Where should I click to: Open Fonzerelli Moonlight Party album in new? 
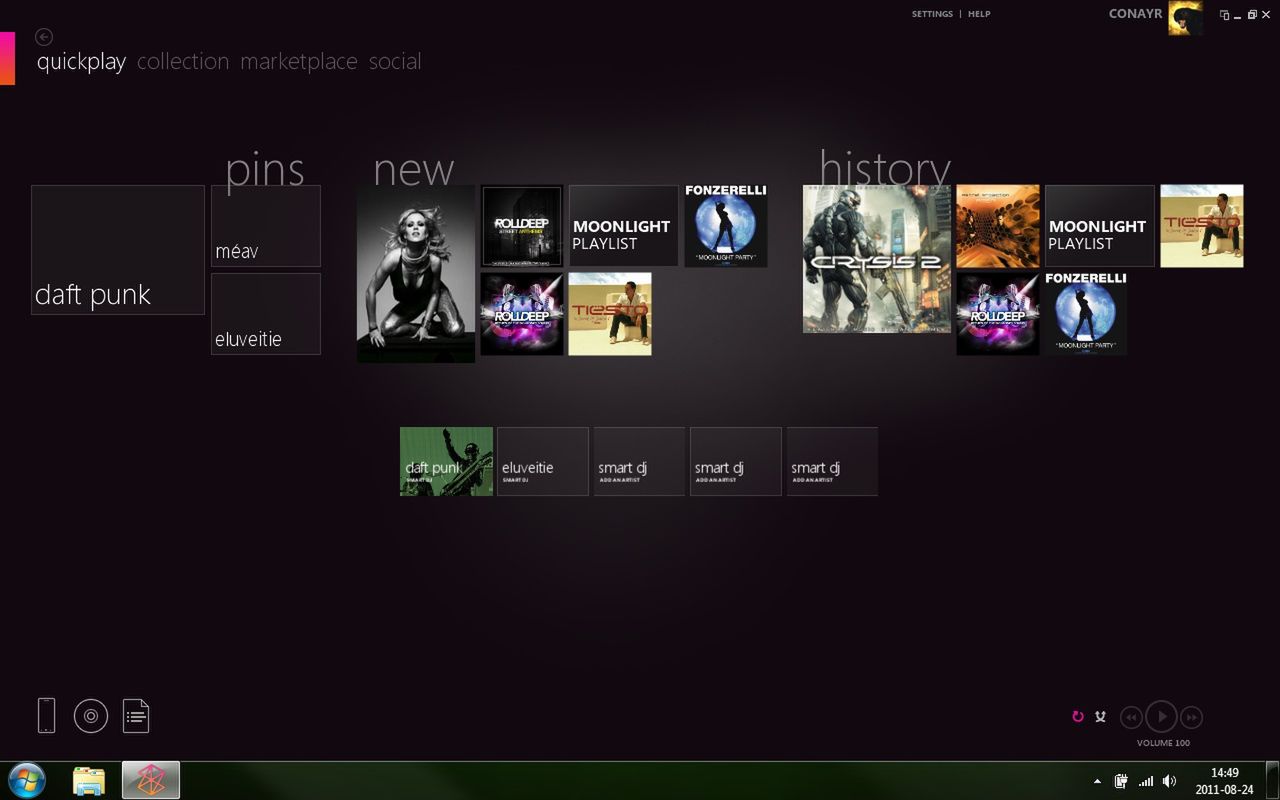(726, 226)
